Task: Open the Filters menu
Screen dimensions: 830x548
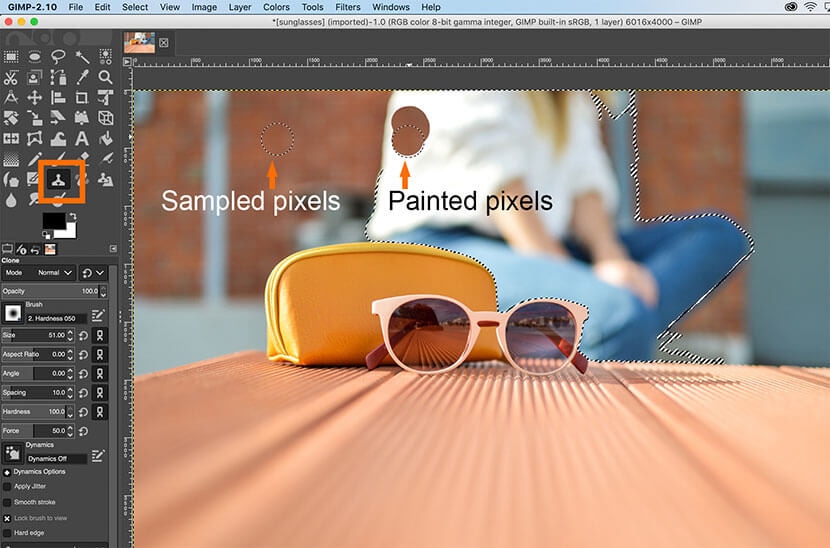Action: pyautogui.click(x=347, y=7)
